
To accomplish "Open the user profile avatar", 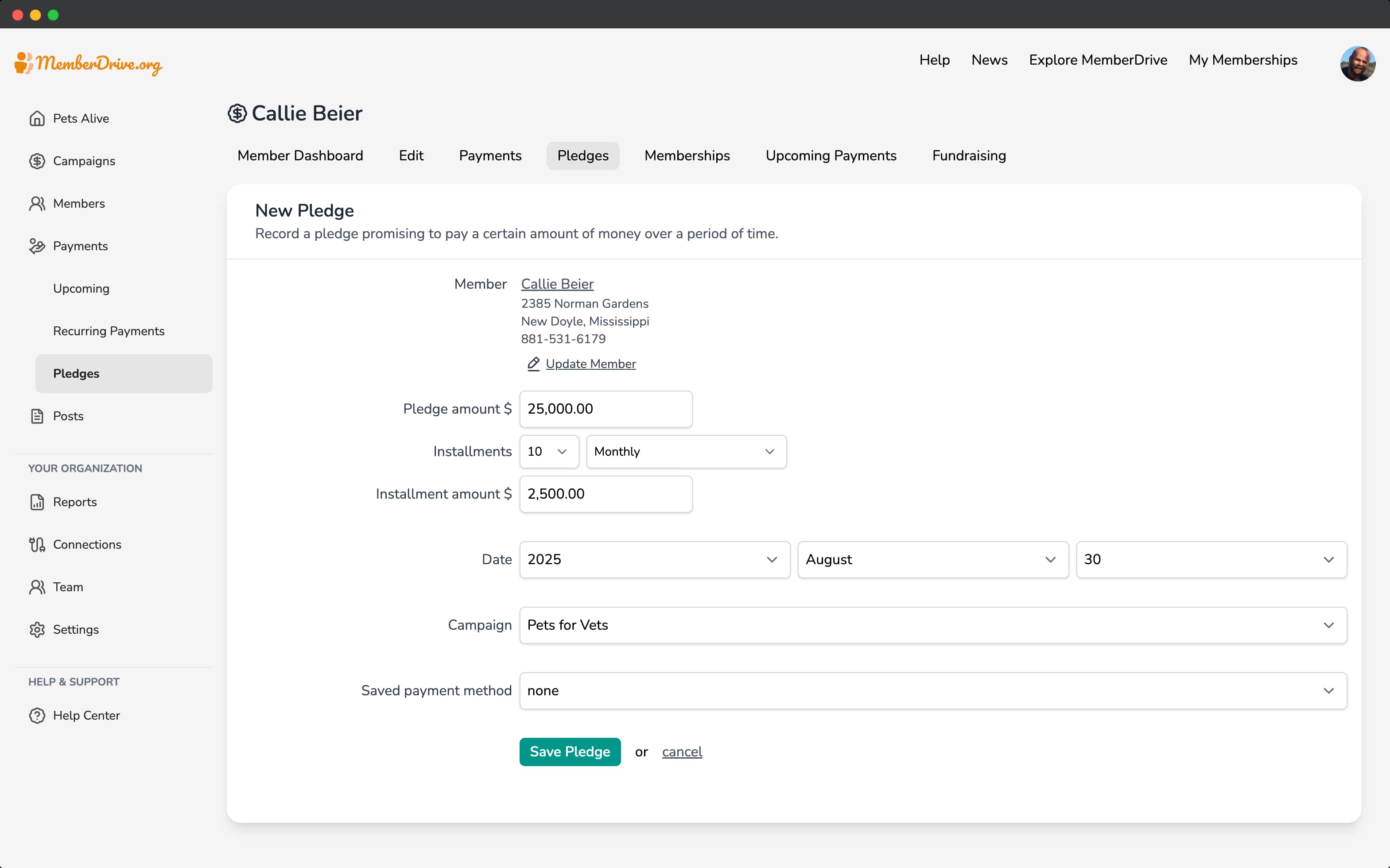I will click(x=1357, y=63).
